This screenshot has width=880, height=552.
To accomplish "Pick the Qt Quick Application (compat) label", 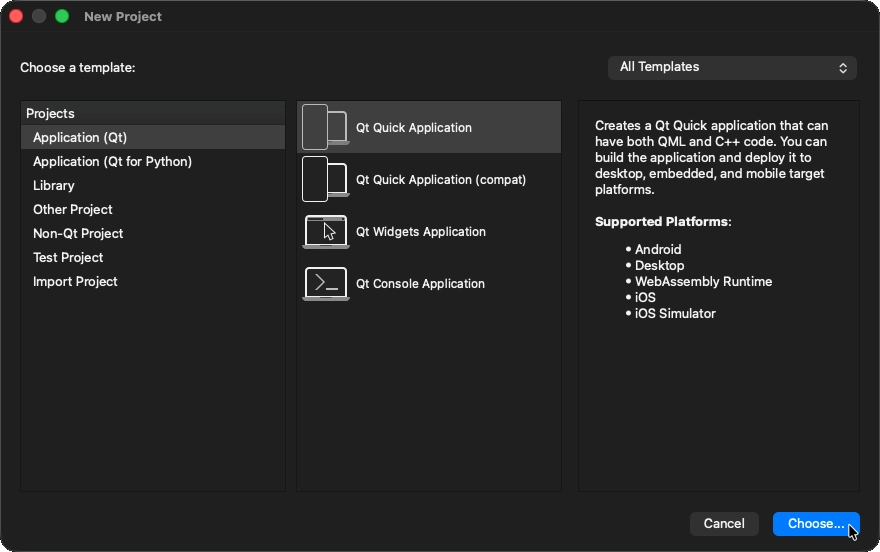I will point(441,180).
